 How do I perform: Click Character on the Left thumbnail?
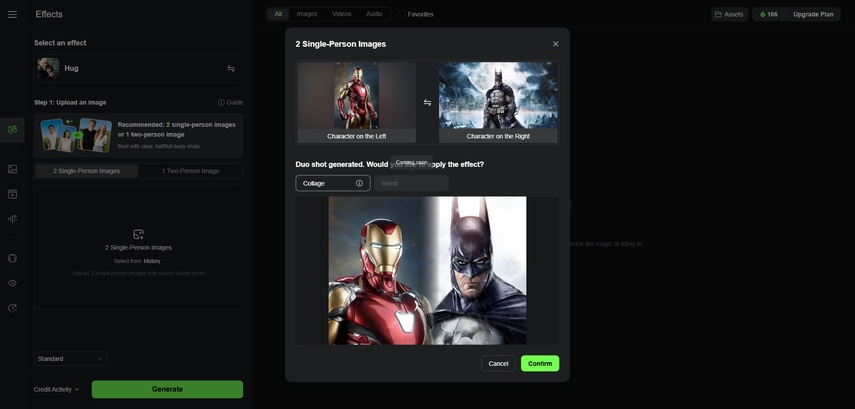pos(357,103)
